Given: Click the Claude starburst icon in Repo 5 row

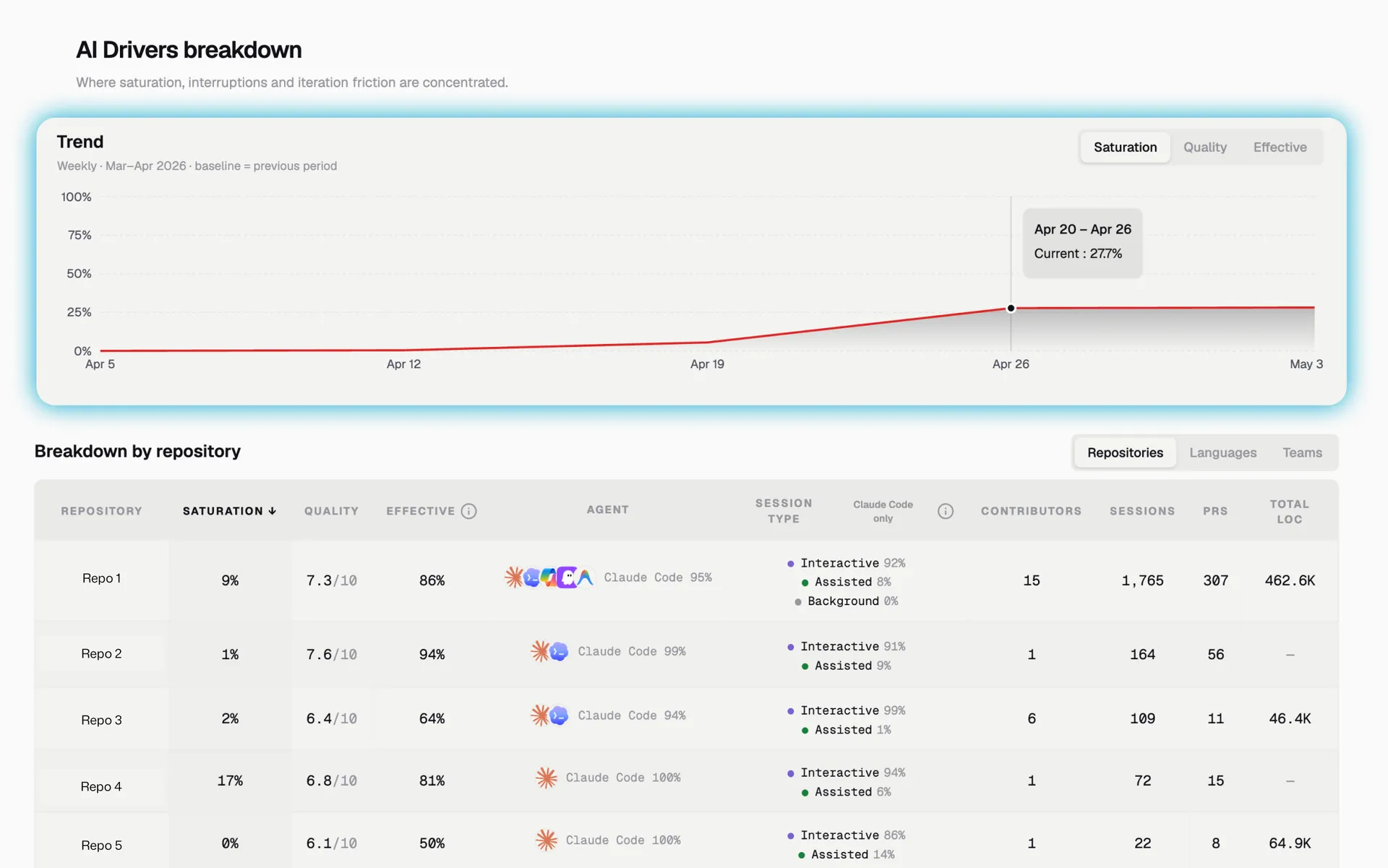Looking at the screenshot, I should (547, 840).
